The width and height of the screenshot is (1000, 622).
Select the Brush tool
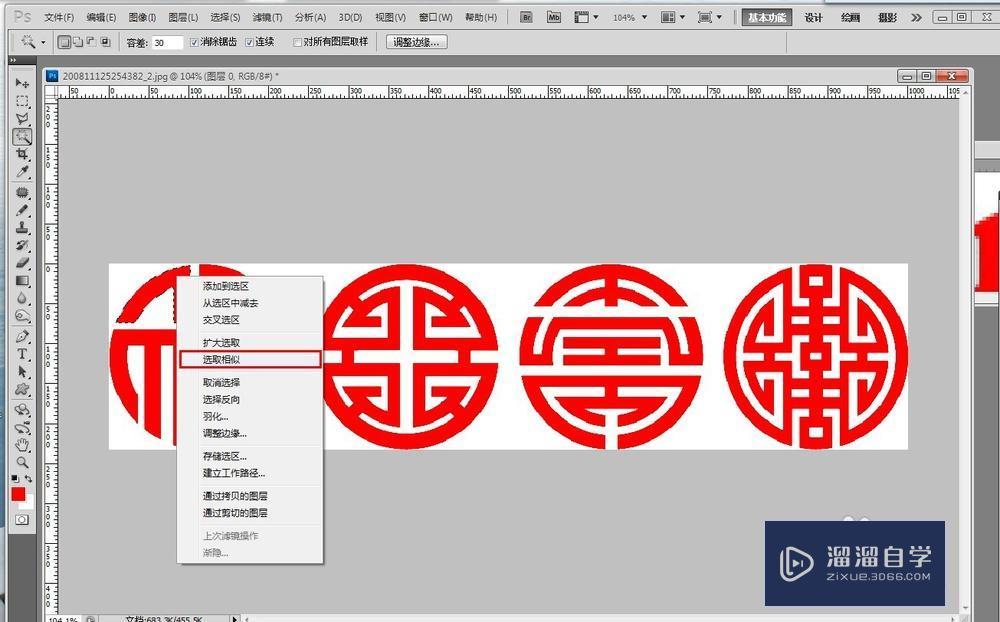(22, 210)
